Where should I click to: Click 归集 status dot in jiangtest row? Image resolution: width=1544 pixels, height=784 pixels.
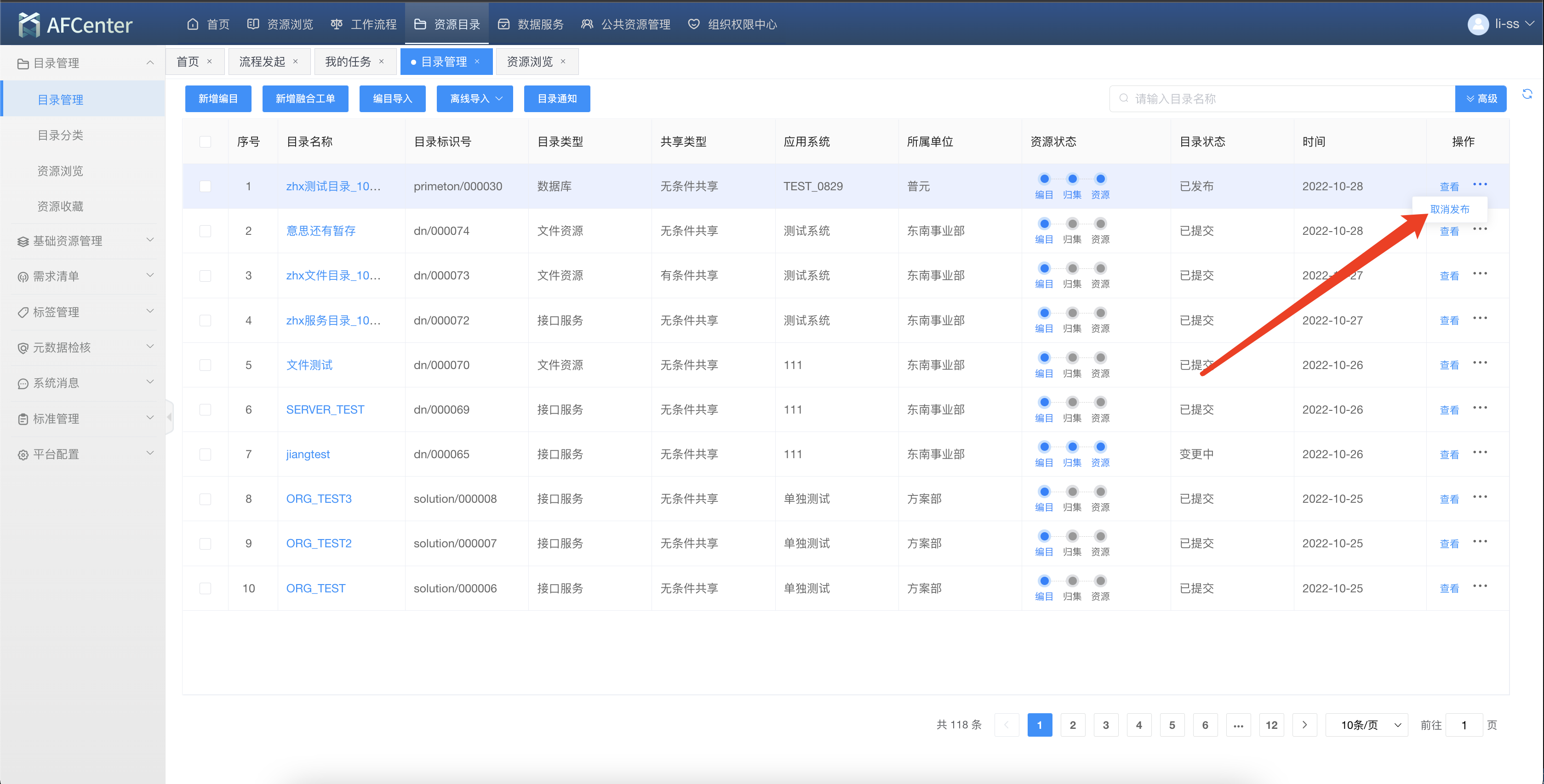point(1072,447)
